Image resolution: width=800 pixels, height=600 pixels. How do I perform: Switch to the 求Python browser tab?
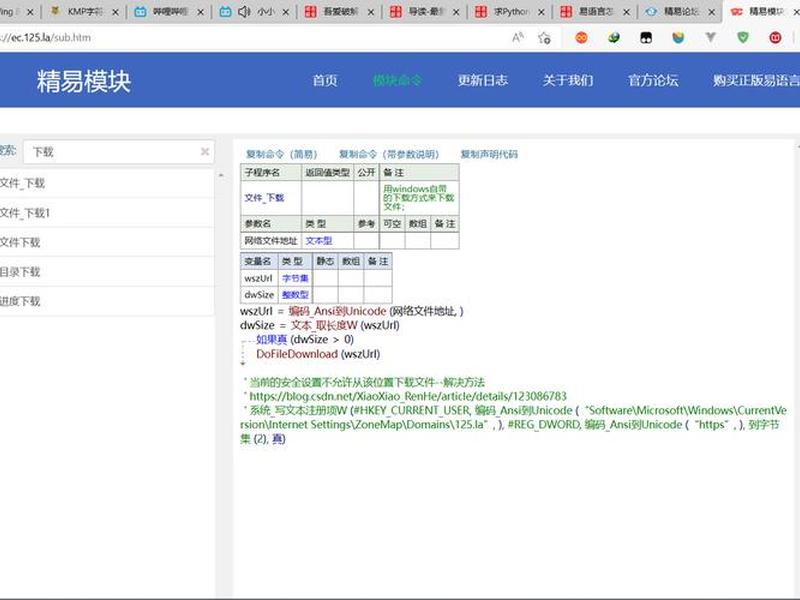(508, 12)
